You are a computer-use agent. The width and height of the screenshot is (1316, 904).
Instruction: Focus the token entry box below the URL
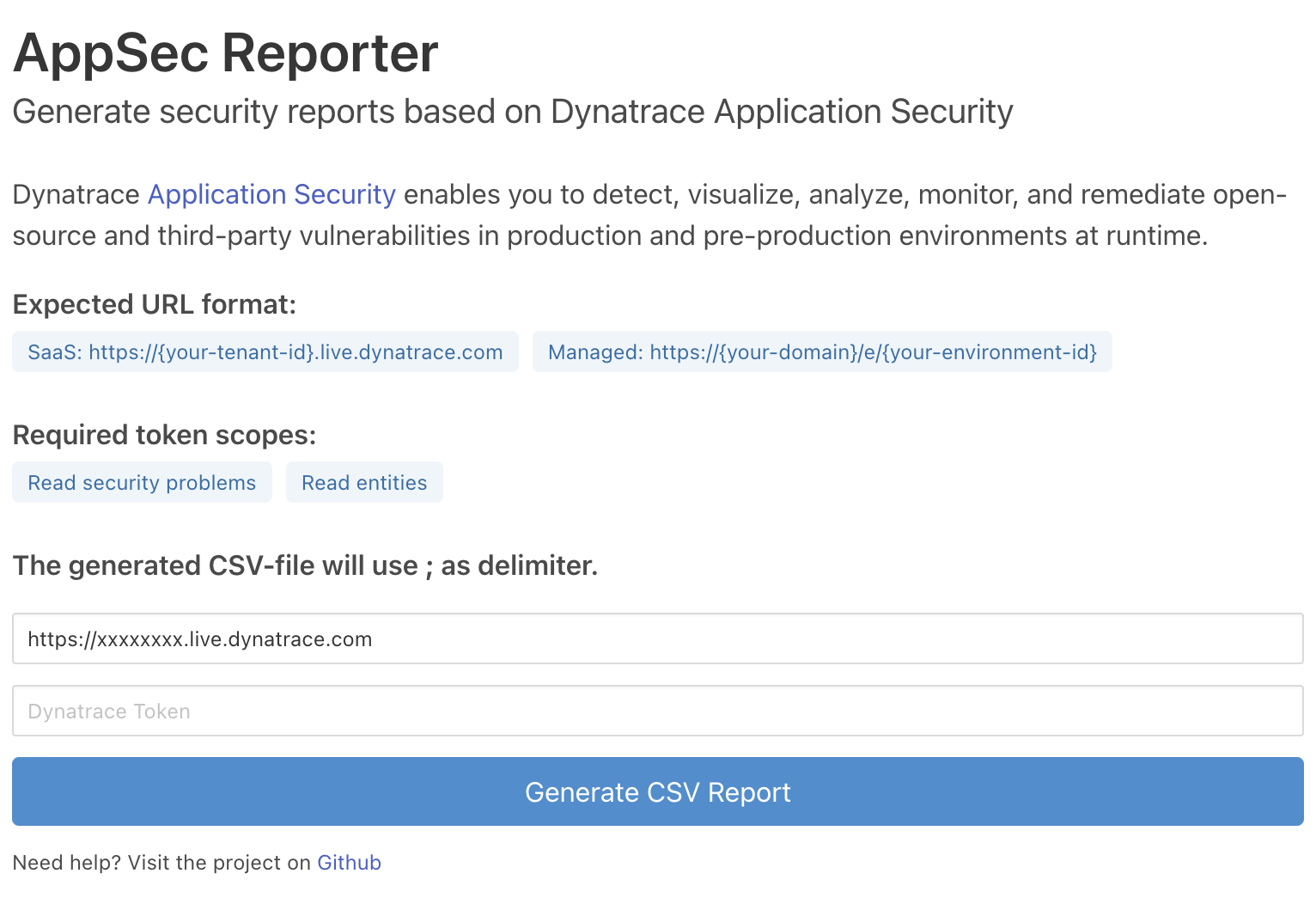coord(658,711)
